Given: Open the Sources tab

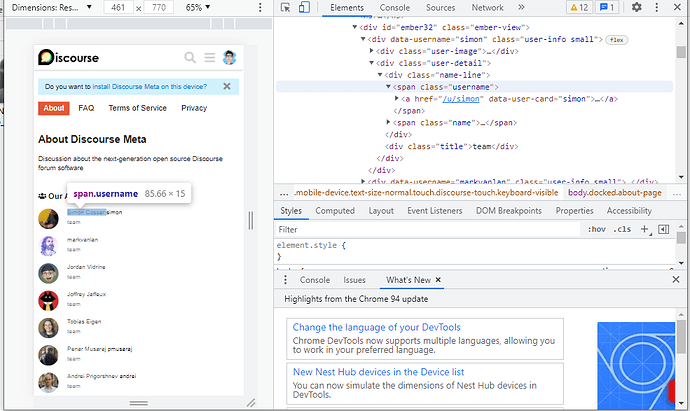Looking at the screenshot, I should coord(440,7).
